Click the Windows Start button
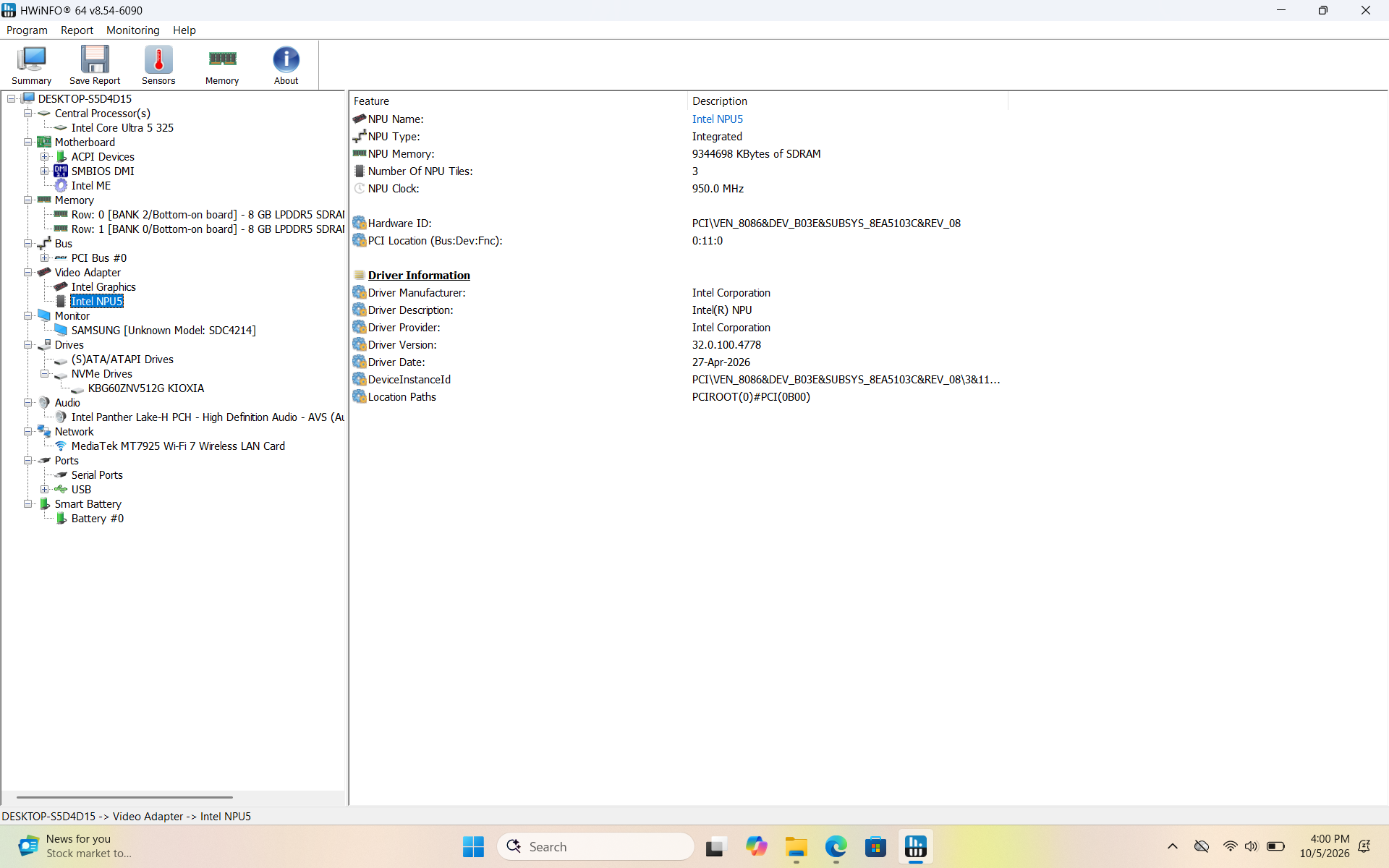 click(x=473, y=846)
